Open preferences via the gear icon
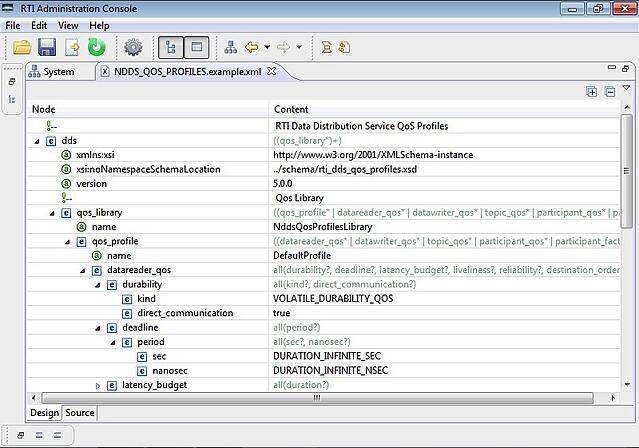This screenshot has width=639, height=448. tap(133, 47)
